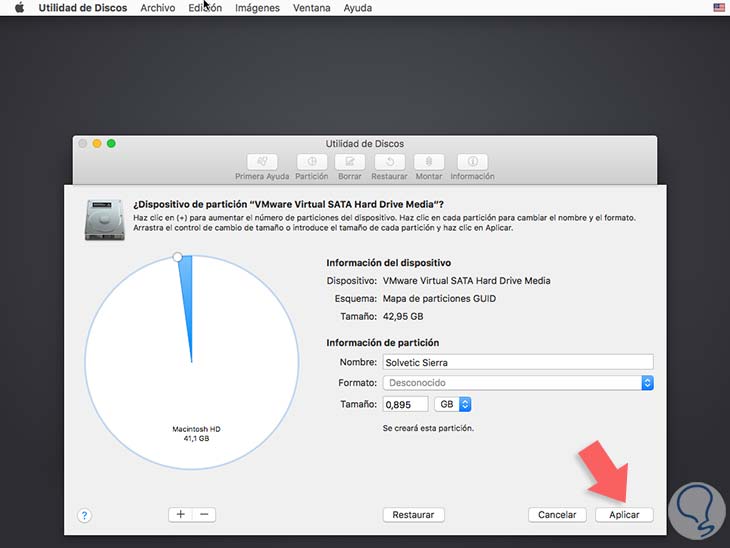Click the Montar toolbar icon

point(429,162)
